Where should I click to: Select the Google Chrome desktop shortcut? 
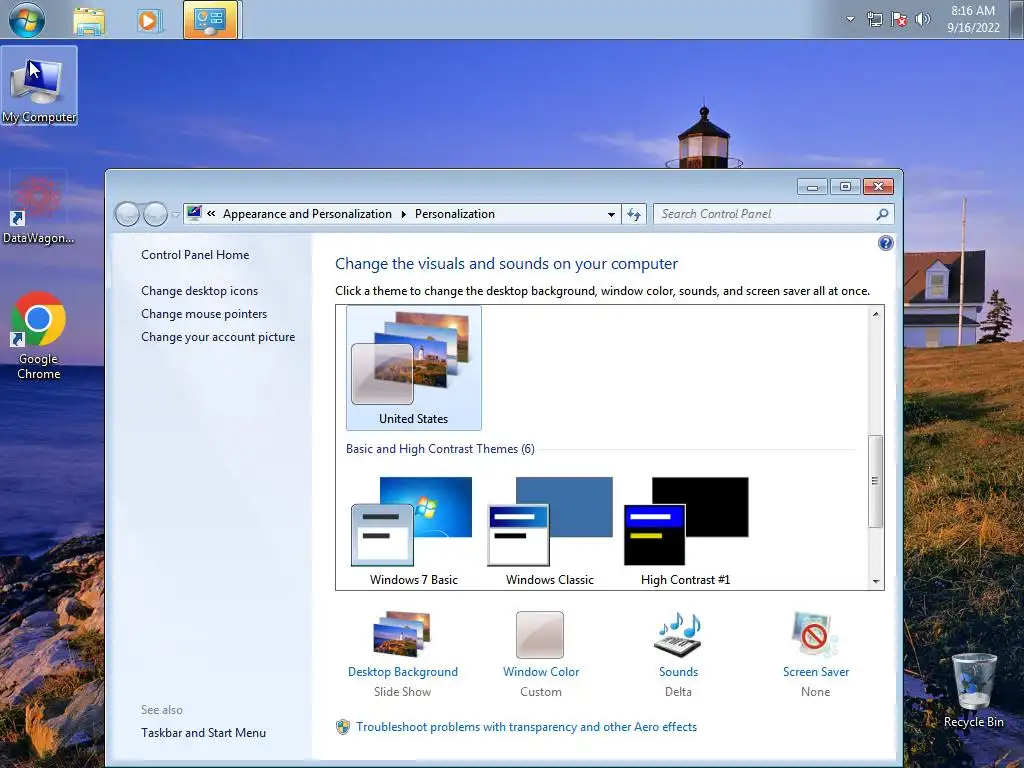39,335
